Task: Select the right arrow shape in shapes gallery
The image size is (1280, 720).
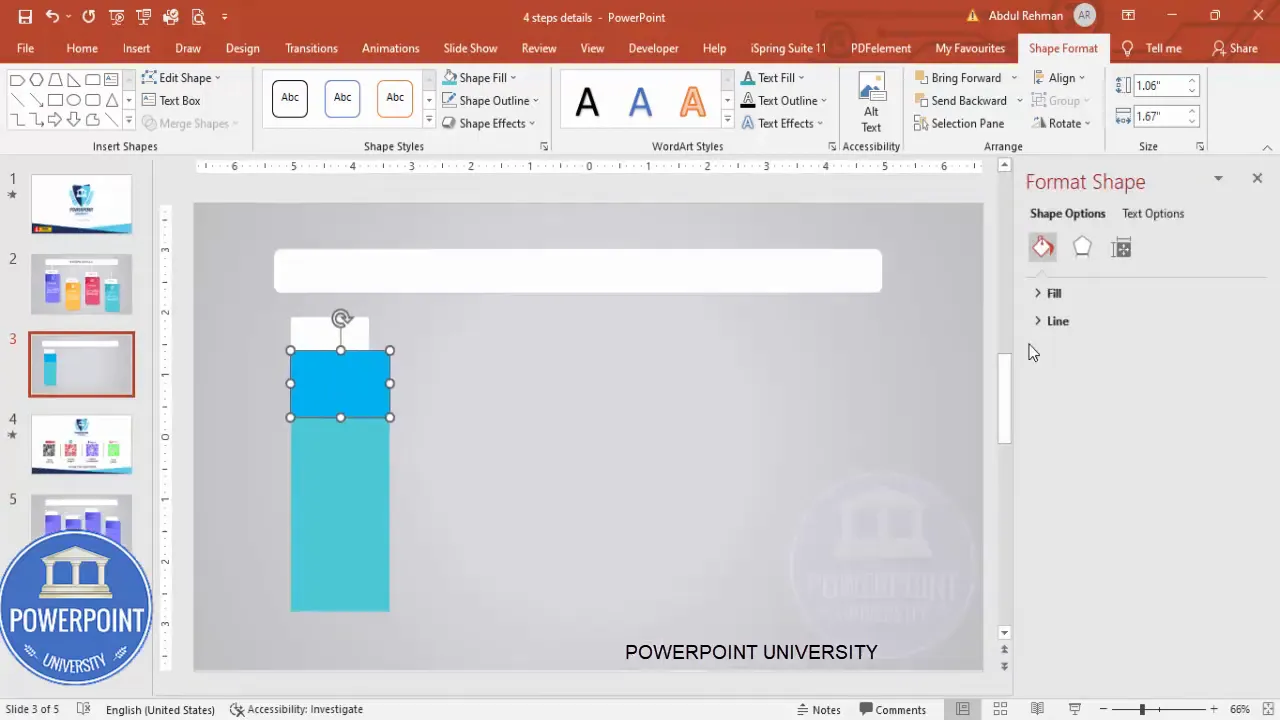Action: pyautogui.click(x=55, y=120)
